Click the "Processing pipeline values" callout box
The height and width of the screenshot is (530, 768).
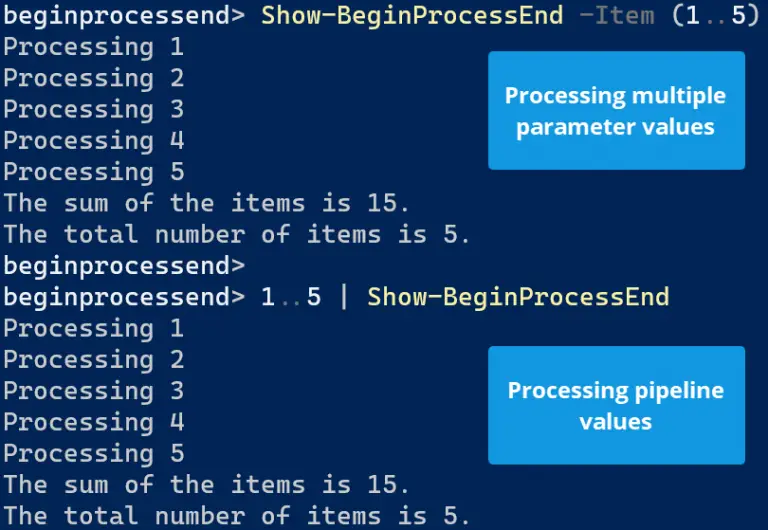616,406
